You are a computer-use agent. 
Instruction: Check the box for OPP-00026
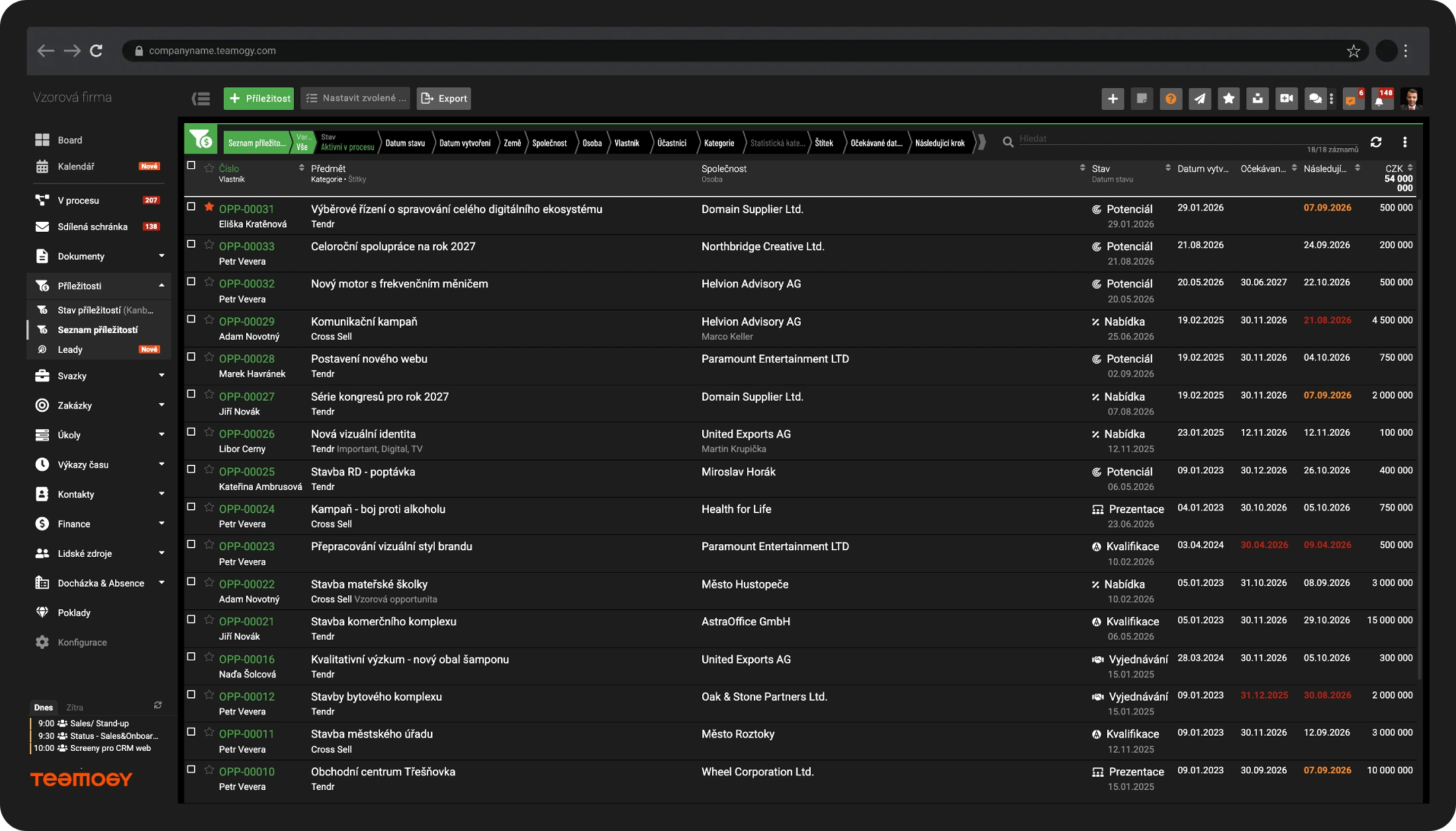[191, 432]
